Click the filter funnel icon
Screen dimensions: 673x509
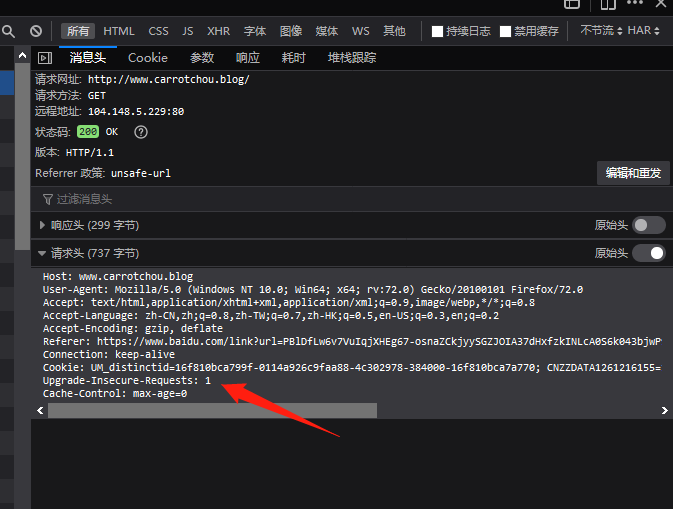(x=48, y=199)
